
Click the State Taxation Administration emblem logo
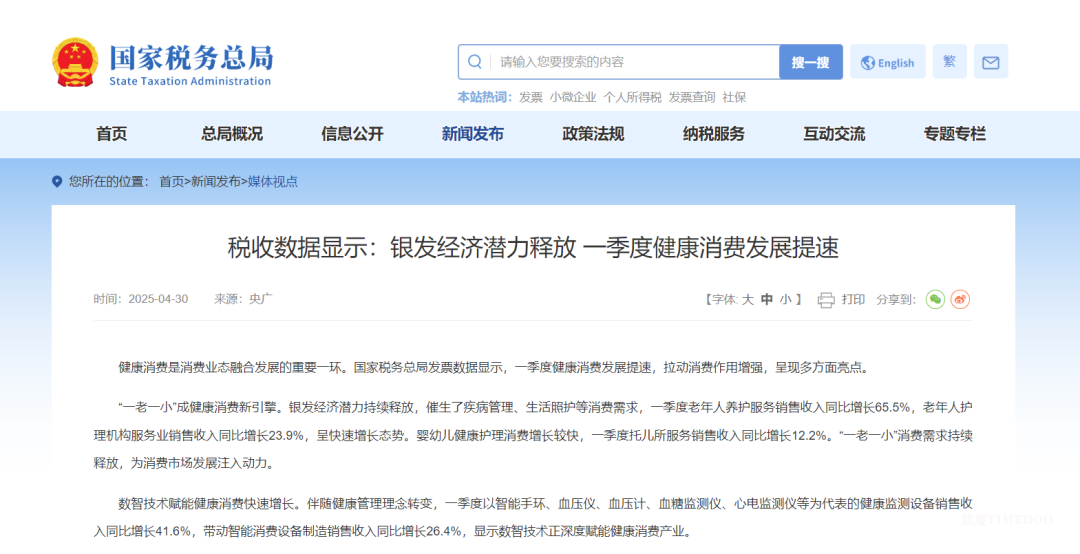click(x=75, y=62)
